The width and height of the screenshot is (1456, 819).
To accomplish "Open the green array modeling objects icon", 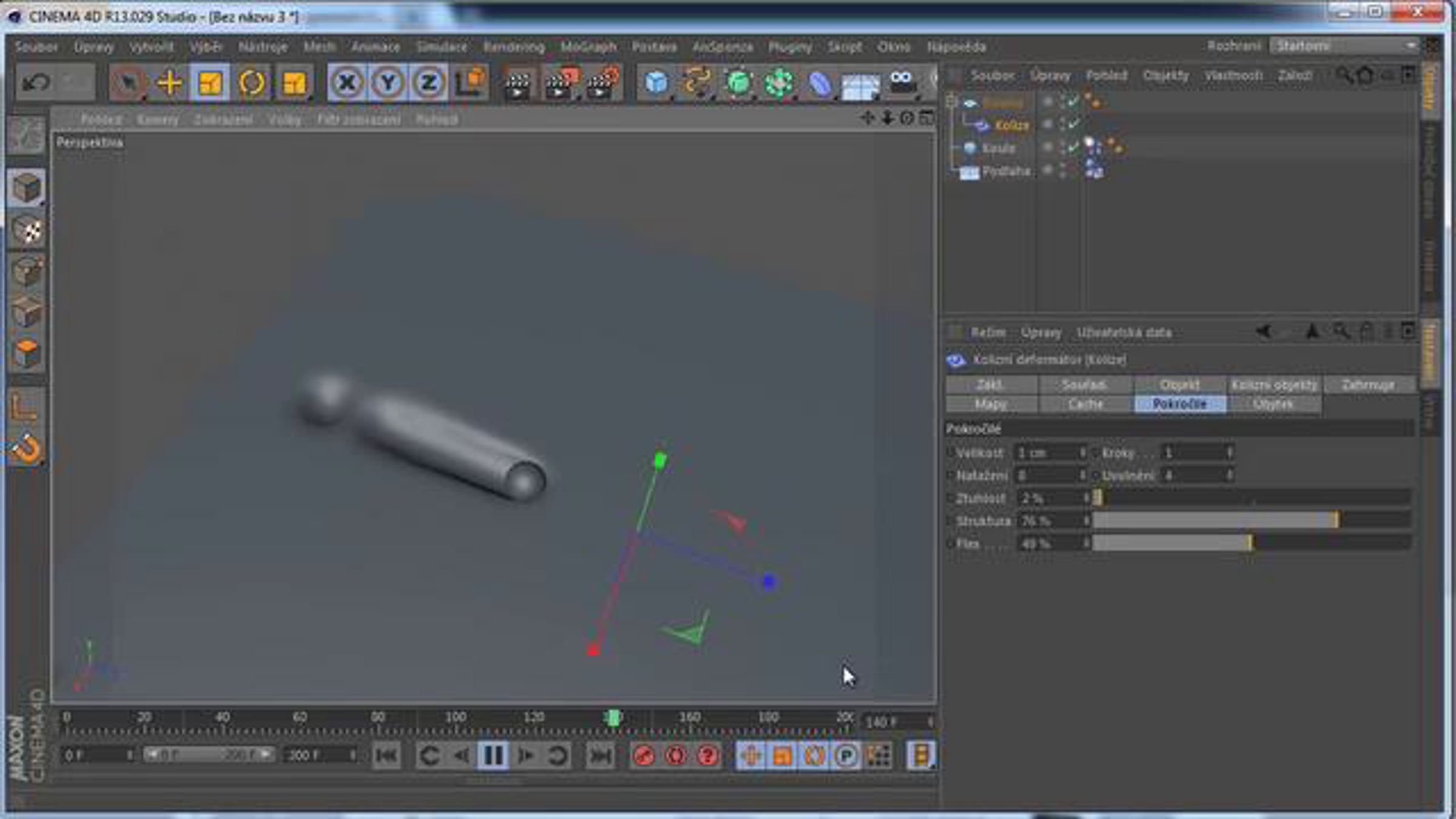I will [x=780, y=83].
